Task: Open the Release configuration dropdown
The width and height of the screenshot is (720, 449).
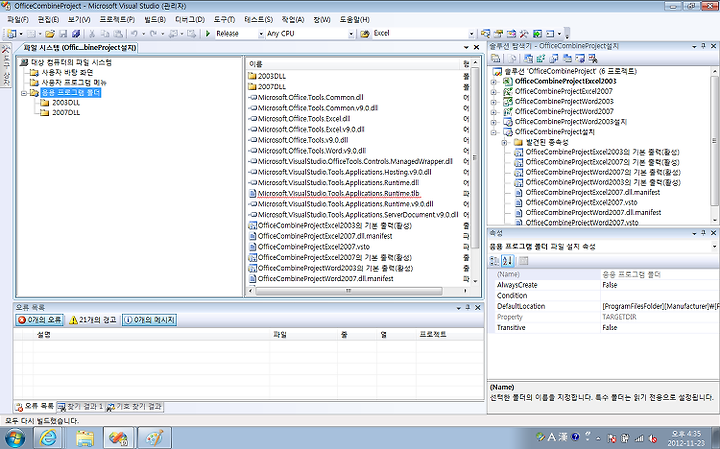Action: click(x=261, y=34)
